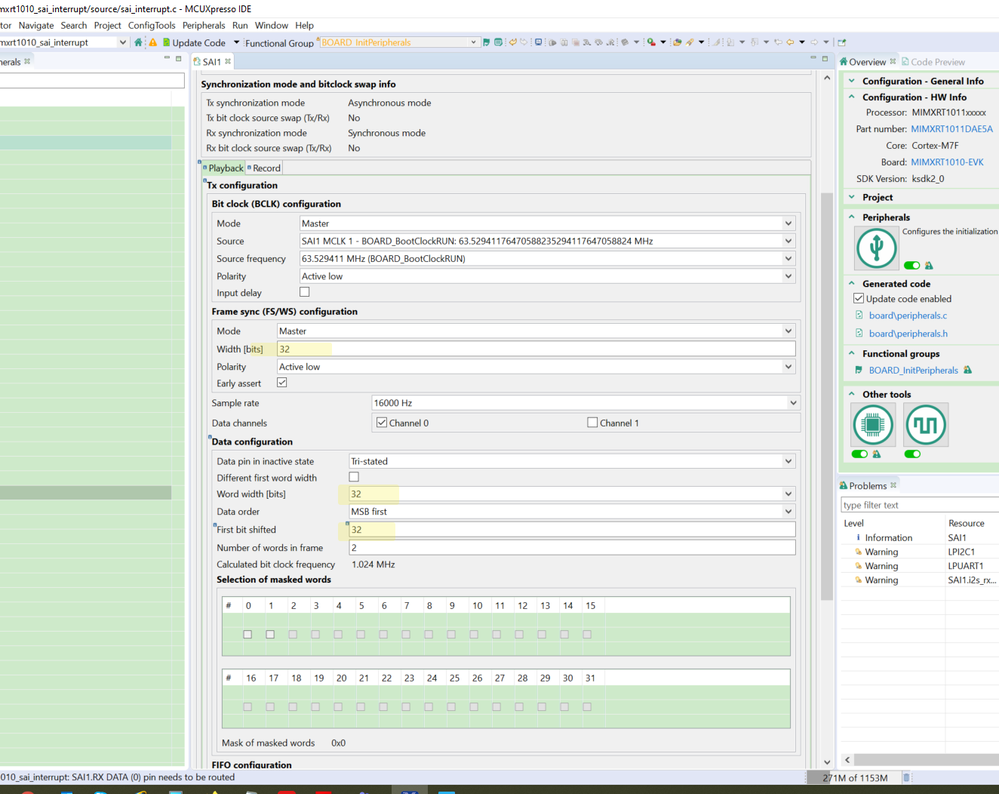Close the SAI1 editor tab

click(228, 62)
